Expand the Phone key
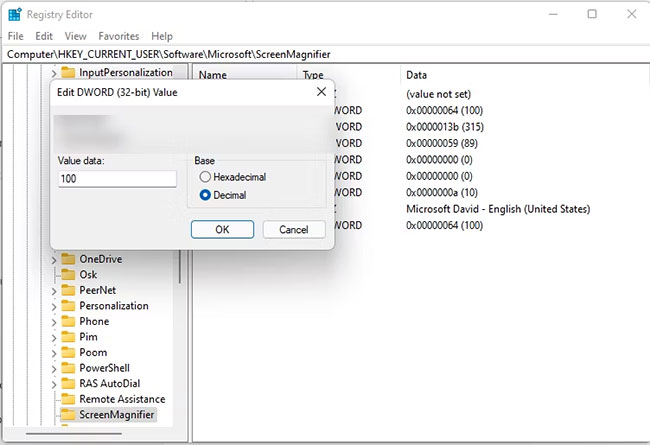650x445 pixels. click(x=54, y=323)
